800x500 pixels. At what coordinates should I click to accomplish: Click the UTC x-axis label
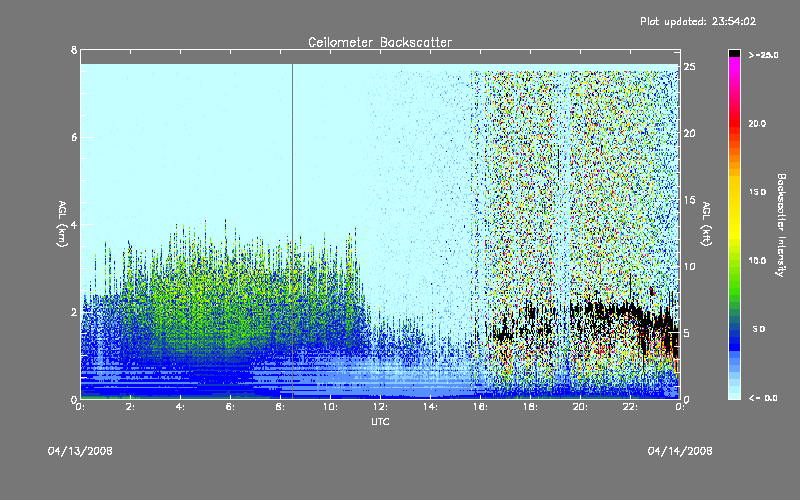pyautogui.click(x=380, y=421)
